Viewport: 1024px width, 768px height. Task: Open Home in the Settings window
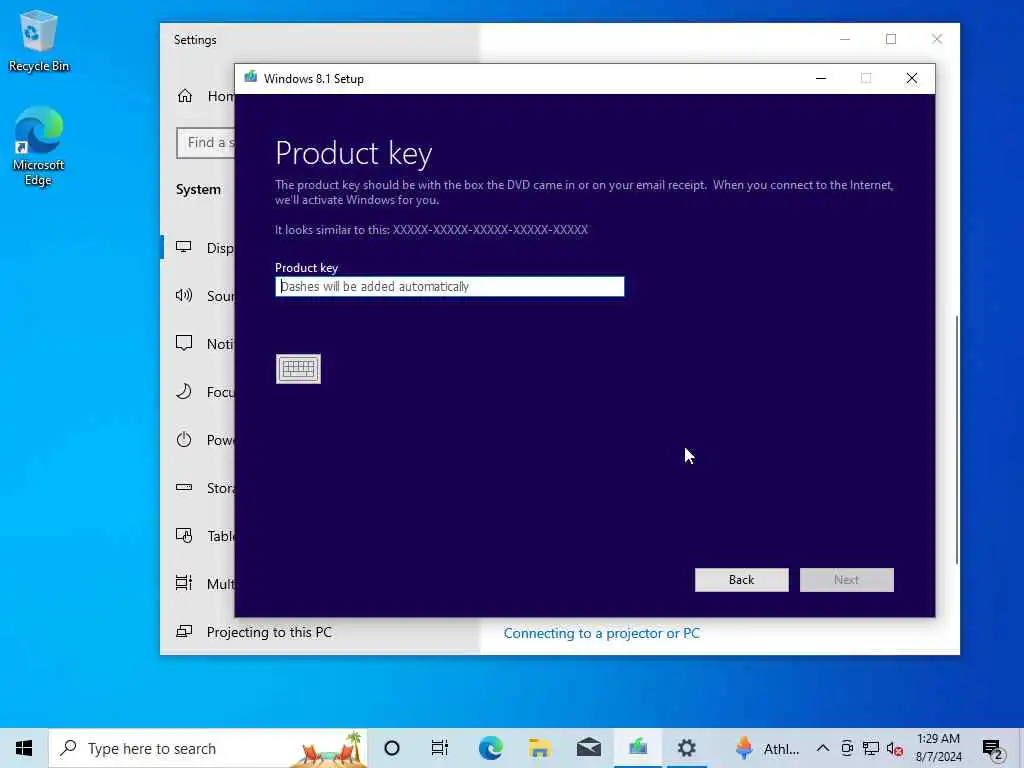pyautogui.click(x=206, y=96)
